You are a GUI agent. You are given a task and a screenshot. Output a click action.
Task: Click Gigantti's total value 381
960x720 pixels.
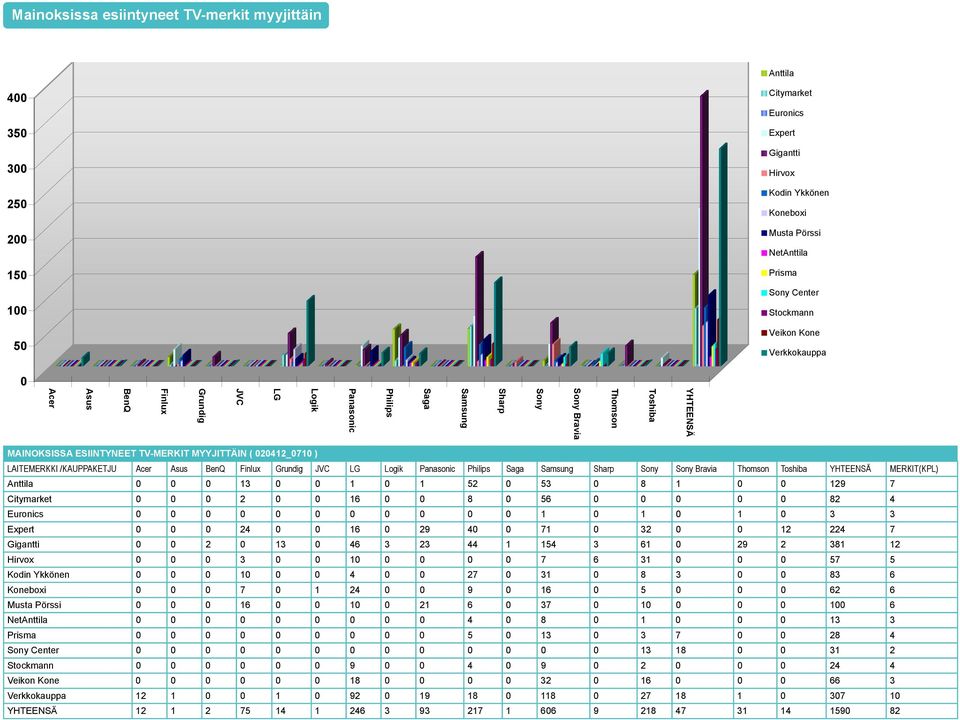click(x=838, y=544)
